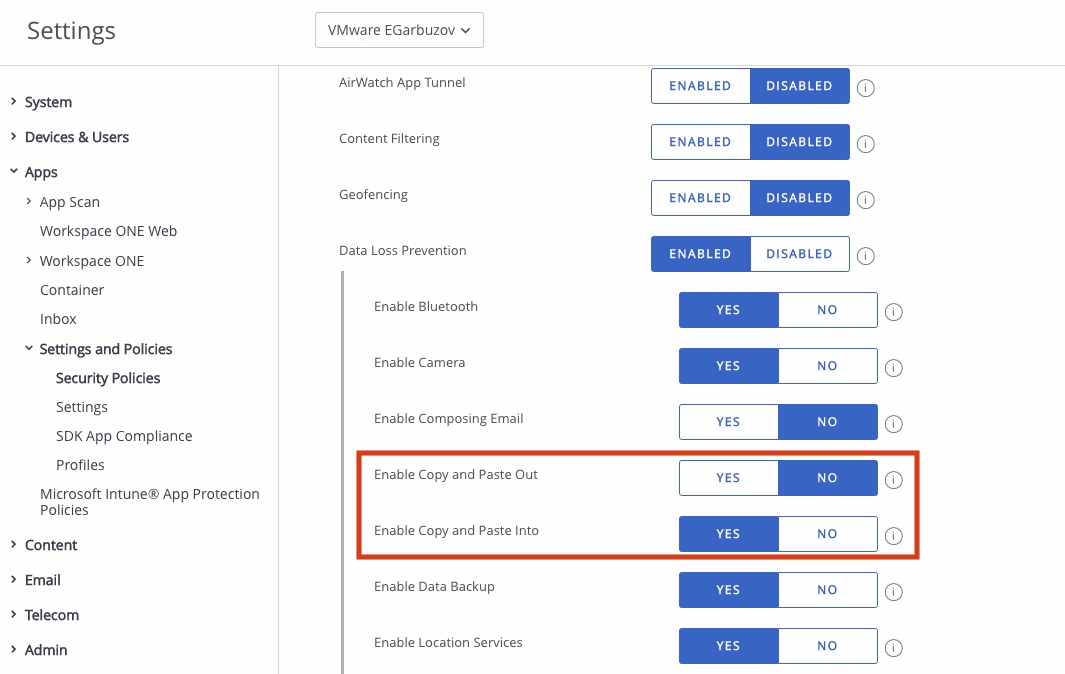Enable the Geofencing option
Image resolution: width=1065 pixels, height=674 pixels.
[x=700, y=198]
